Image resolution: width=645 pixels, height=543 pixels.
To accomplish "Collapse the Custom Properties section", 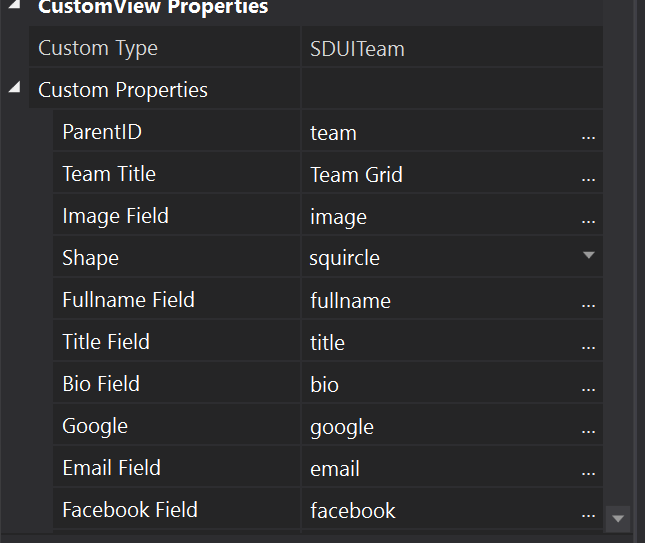I will tap(14, 89).
